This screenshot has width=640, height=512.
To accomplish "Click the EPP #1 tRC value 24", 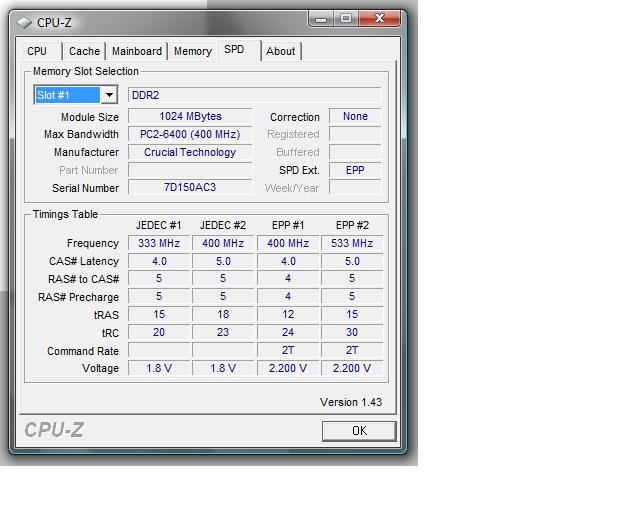I will coord(288,332).
